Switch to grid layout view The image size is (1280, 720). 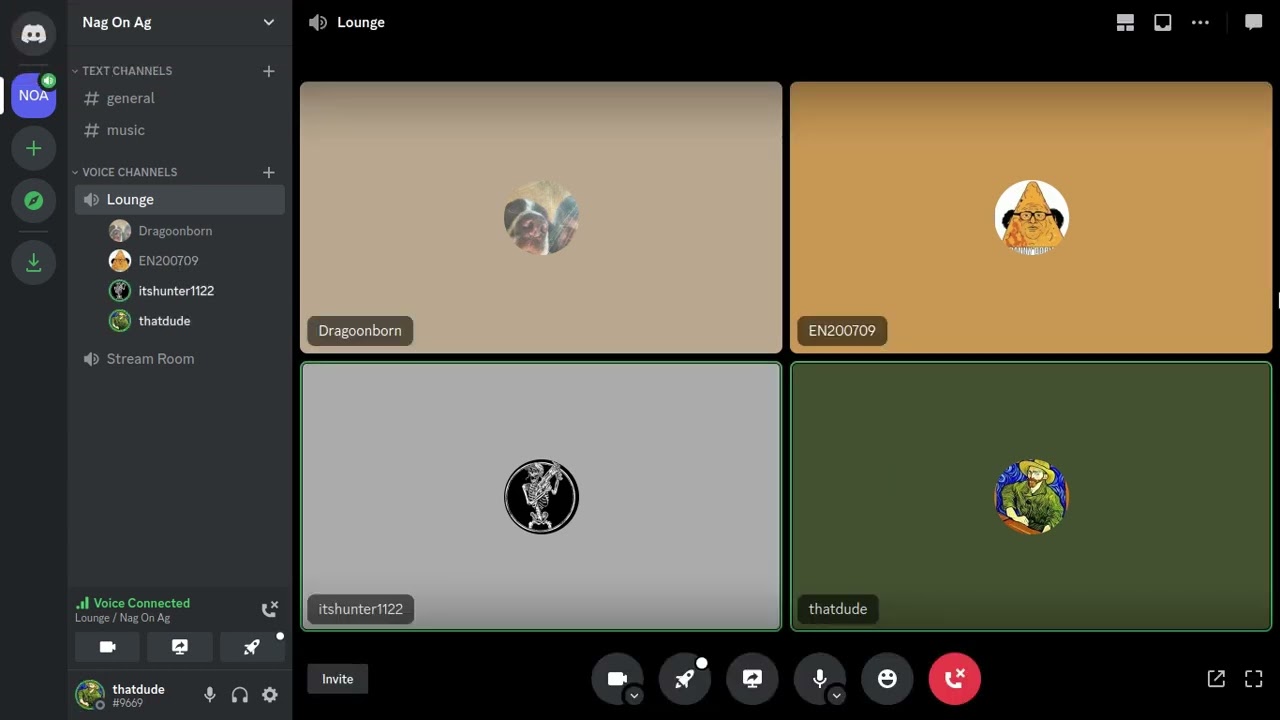pyautogui.click(x=1125, y=22)
